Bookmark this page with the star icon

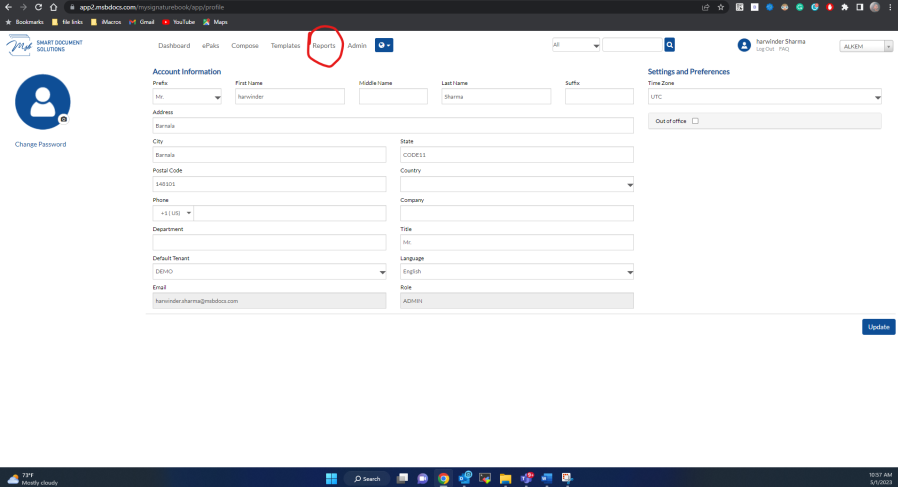point(720,7)
